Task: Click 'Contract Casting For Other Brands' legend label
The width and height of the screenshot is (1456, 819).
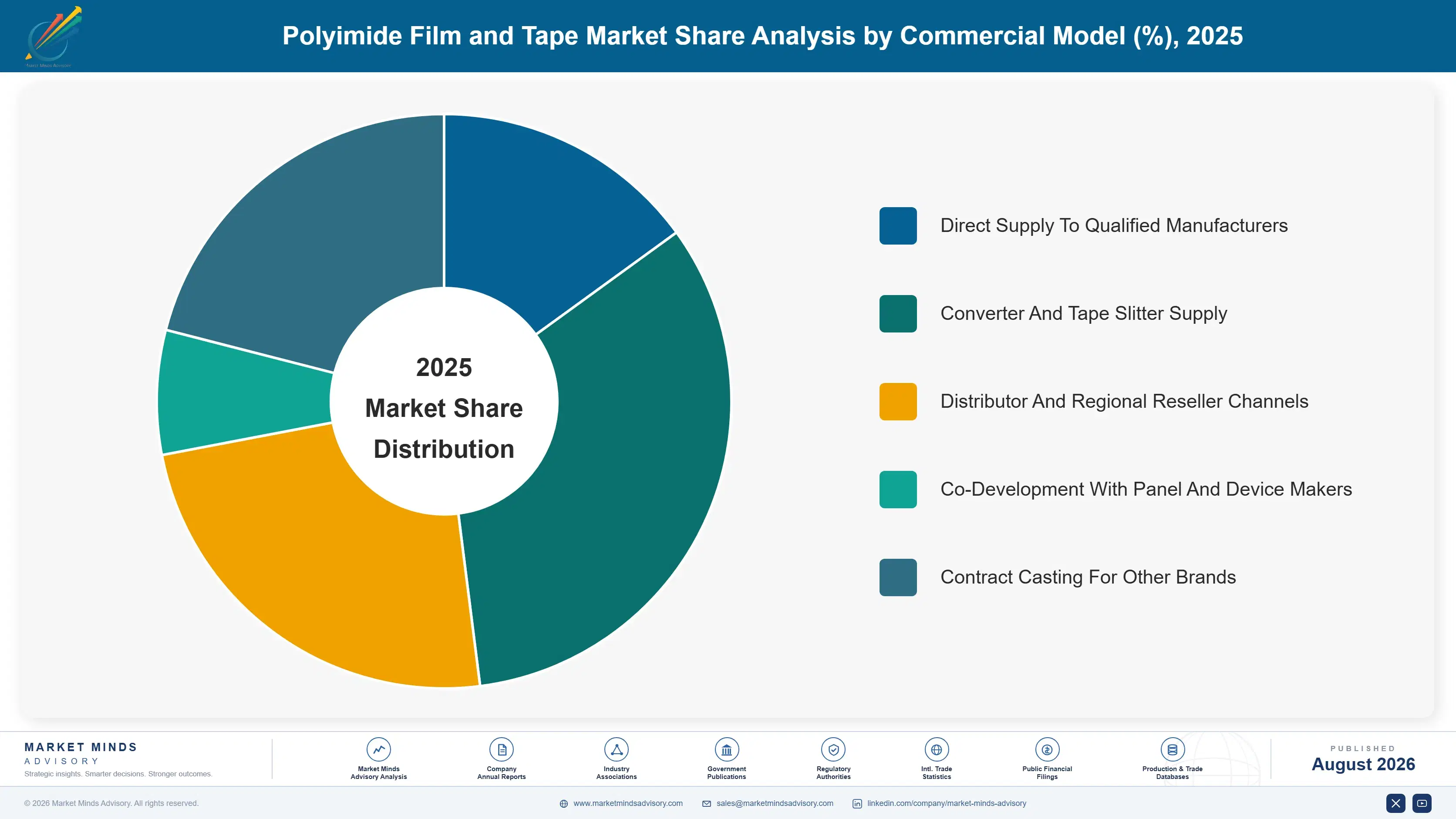Action: 1088,577
